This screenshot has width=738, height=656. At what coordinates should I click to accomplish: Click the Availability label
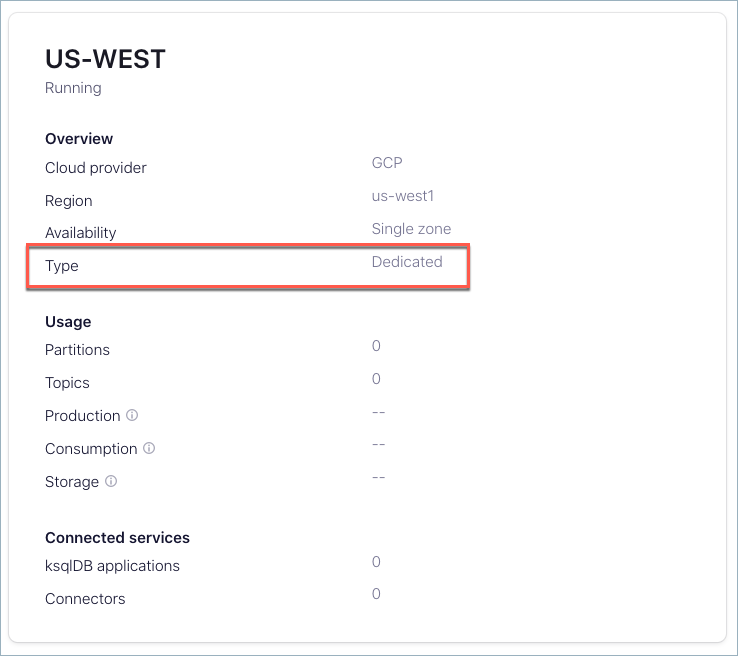(80, 233)
